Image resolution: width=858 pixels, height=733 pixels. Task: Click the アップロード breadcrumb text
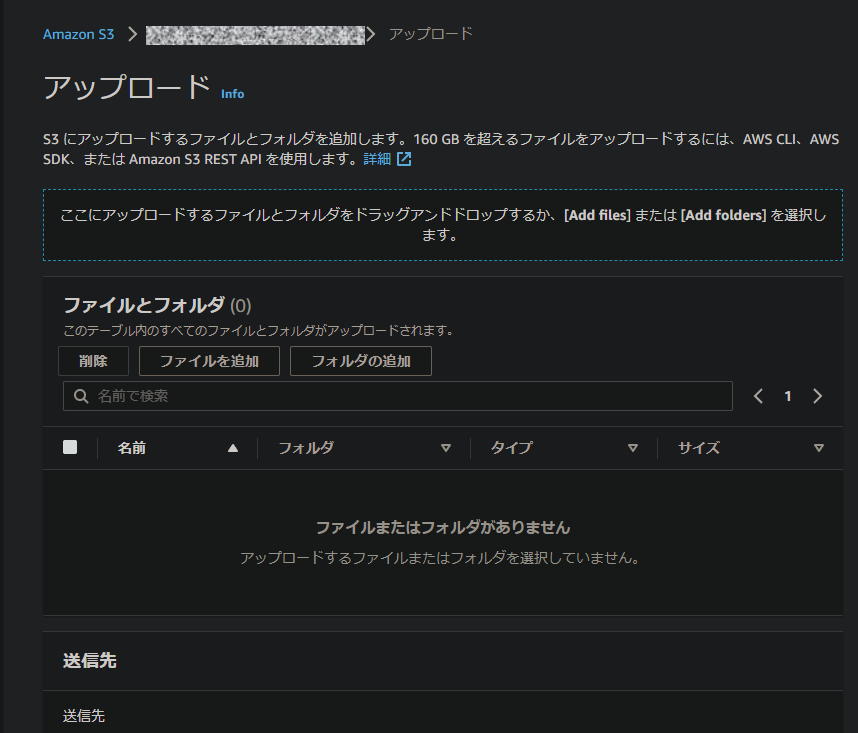coord(431,34)
